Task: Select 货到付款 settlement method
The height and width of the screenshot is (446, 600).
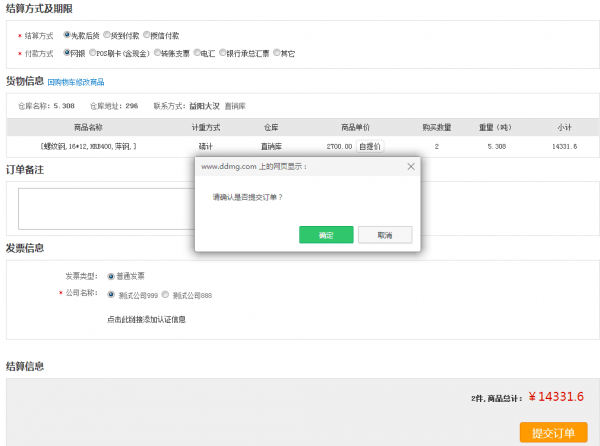Action: click(x=106, y=35)
